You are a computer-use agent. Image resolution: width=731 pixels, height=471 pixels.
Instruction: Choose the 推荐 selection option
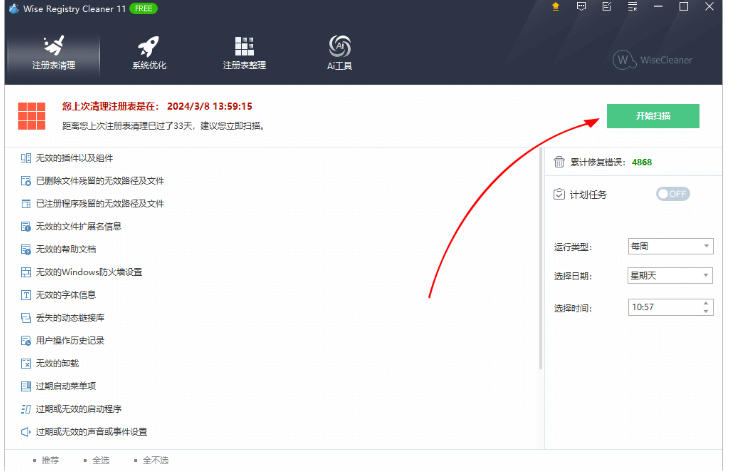[x=50, y=460]
